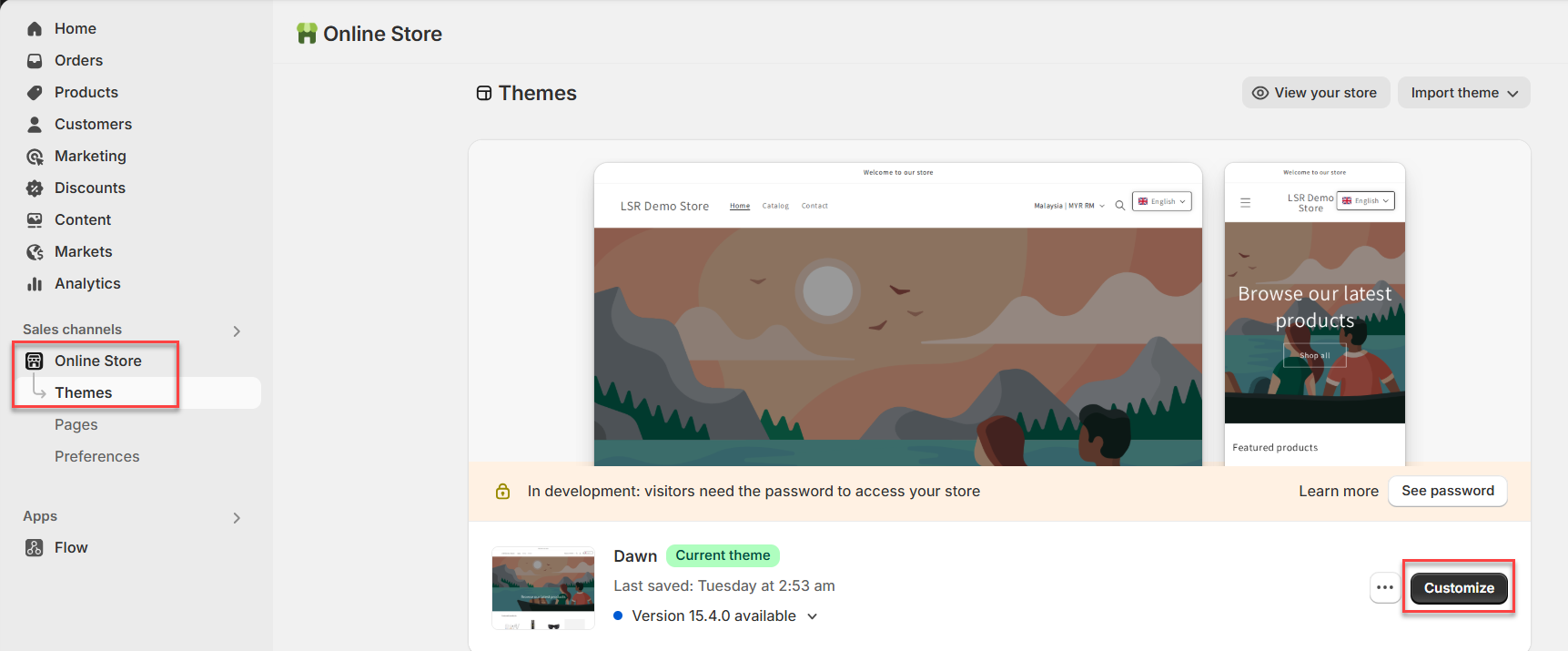Open Marketing section
Image resolution: width=1568 pixels, height=651 pixels.
[x=90, y=157]
